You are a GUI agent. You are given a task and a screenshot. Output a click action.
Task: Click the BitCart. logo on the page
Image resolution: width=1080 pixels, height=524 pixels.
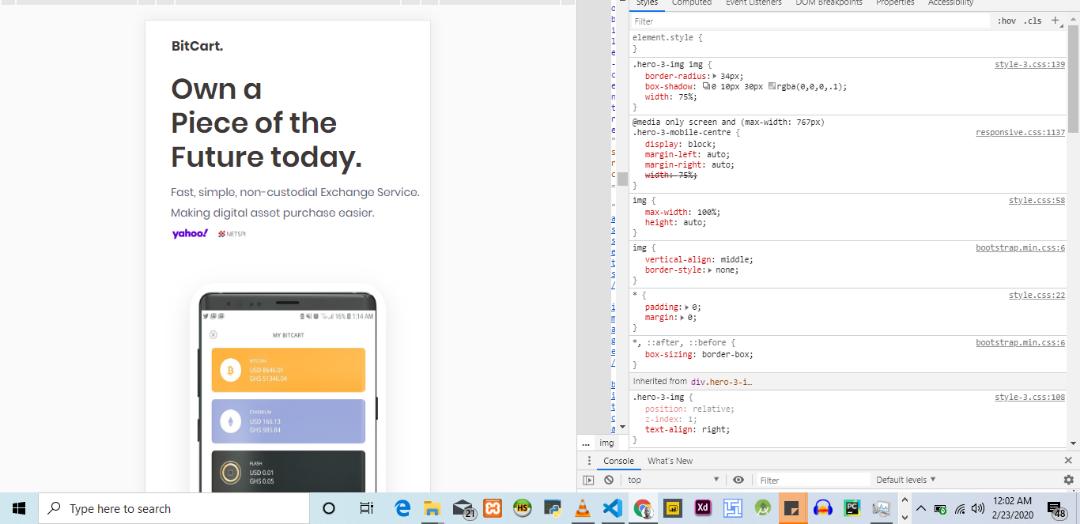point(197,46)
